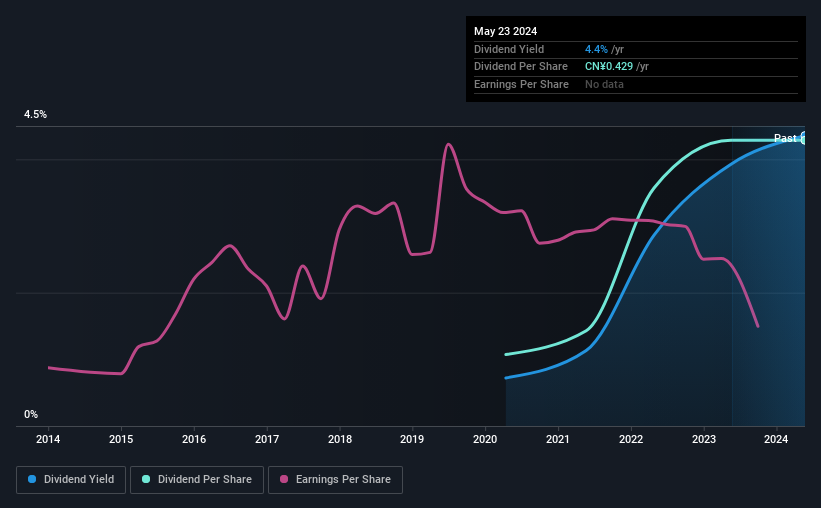Select the 2019 x-axis year label
This screenshot has width=821, height=508.
pyautogui.click(x=412, y=439)
